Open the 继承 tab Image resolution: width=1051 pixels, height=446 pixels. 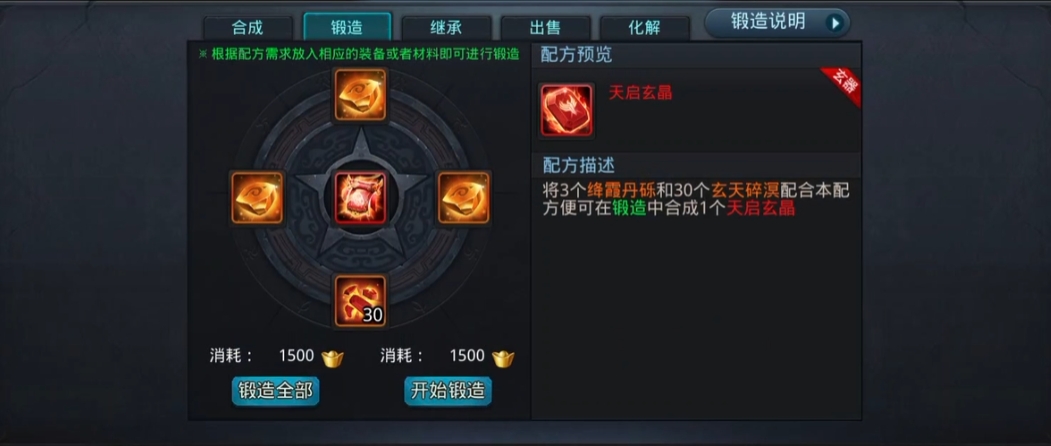446,28
